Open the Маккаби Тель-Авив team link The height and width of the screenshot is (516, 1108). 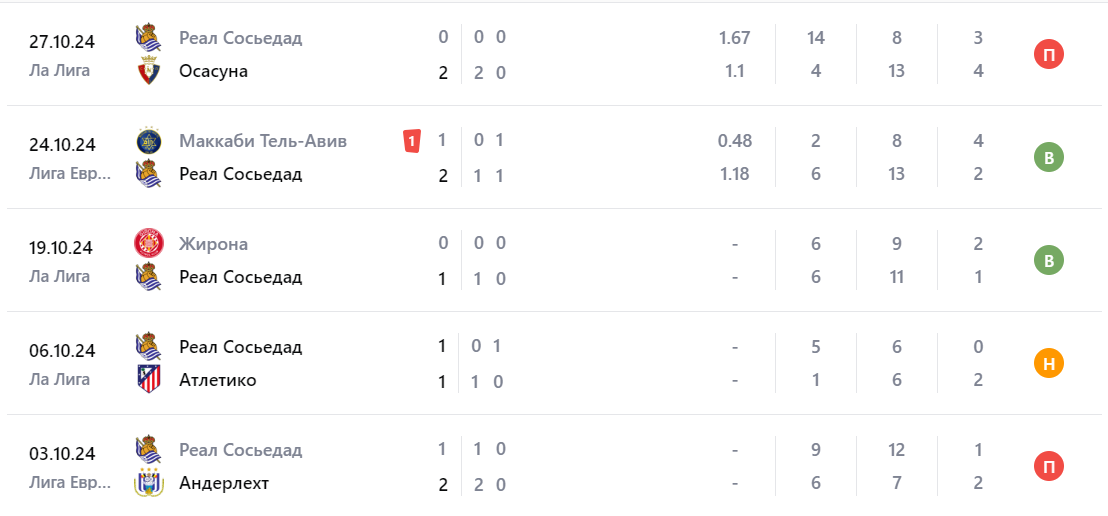click(x=263, y=141)
